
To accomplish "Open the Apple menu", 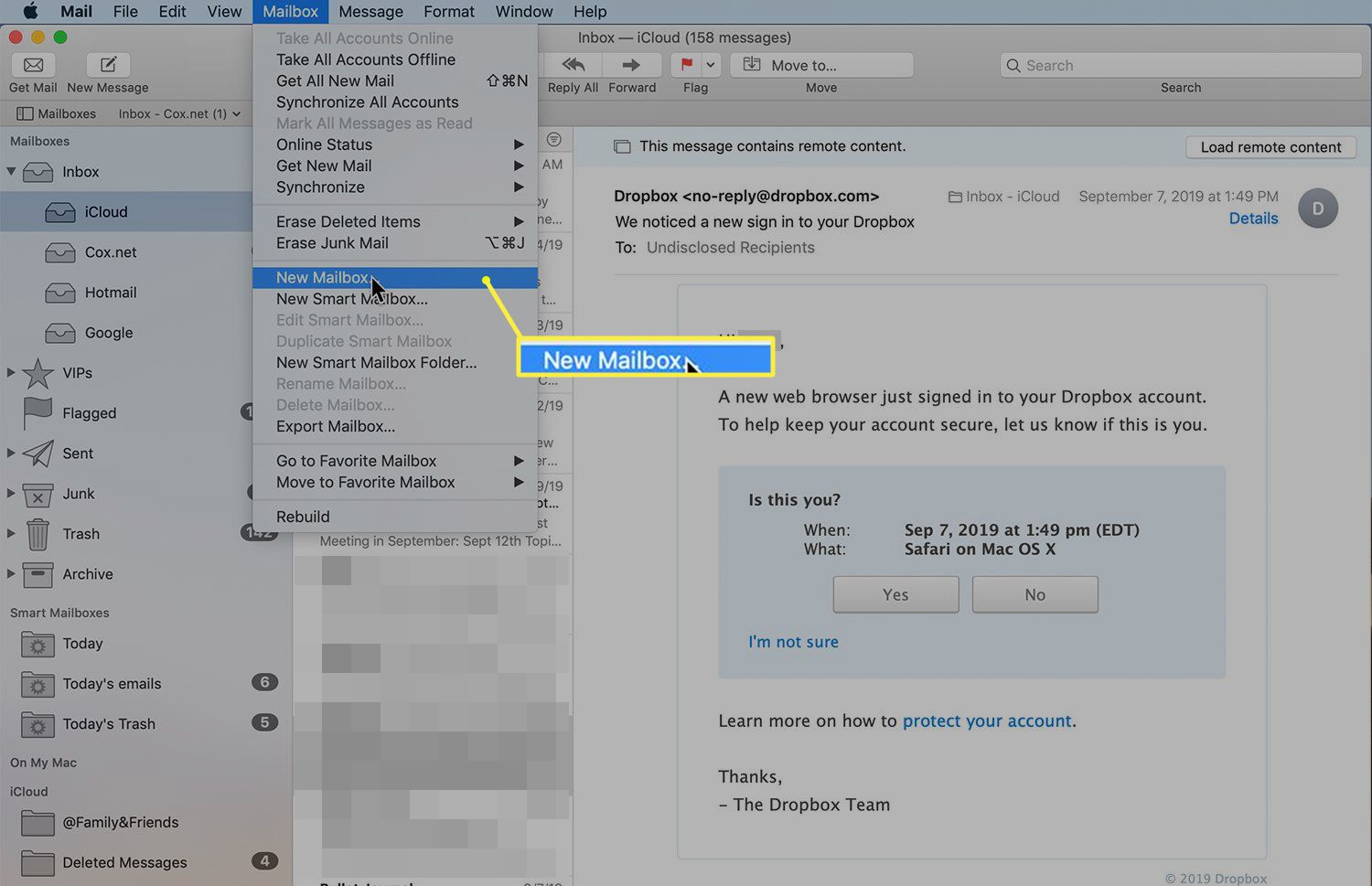I will click(x=30, y=11).
